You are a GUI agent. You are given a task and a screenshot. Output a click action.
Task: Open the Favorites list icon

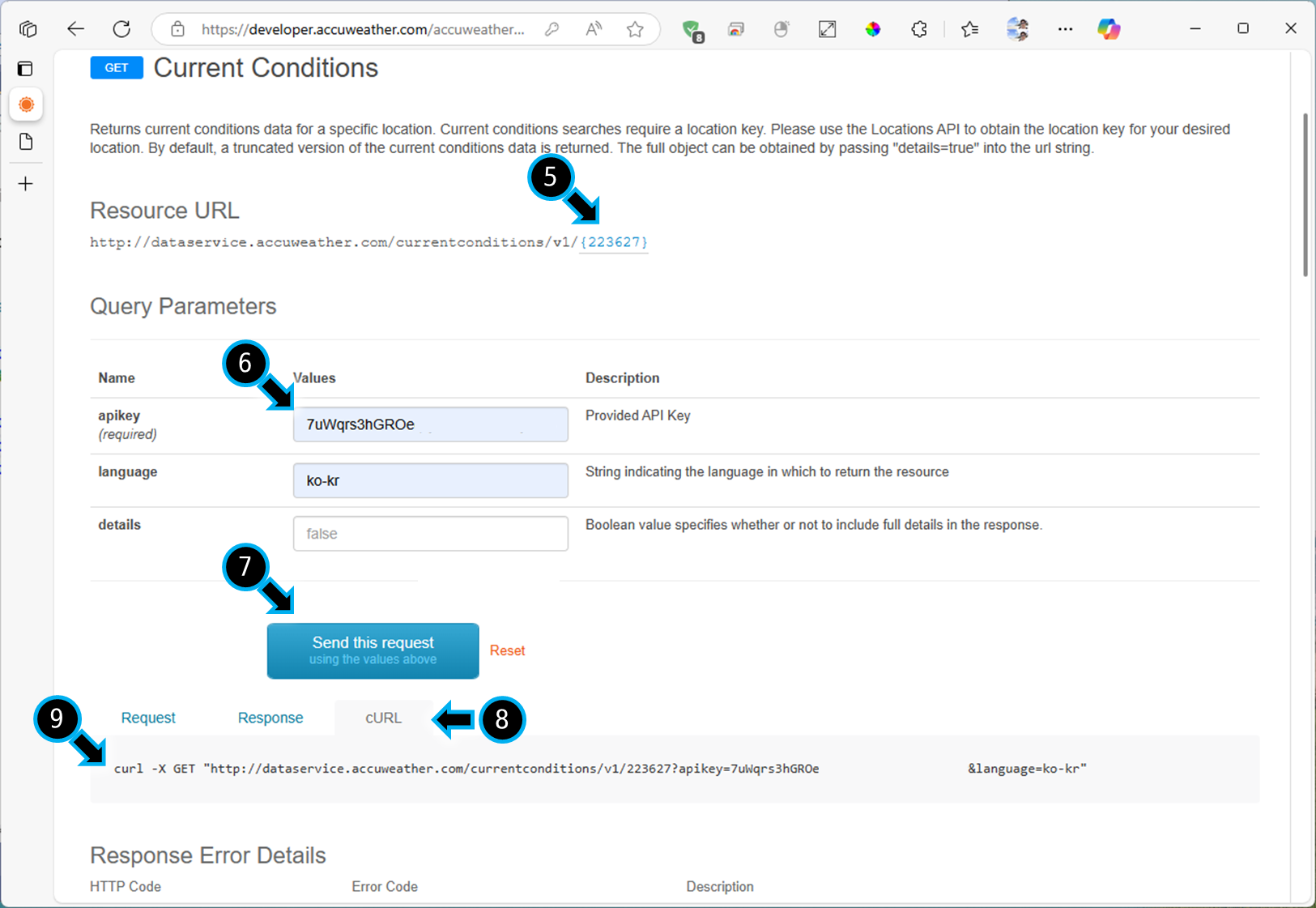969,29
